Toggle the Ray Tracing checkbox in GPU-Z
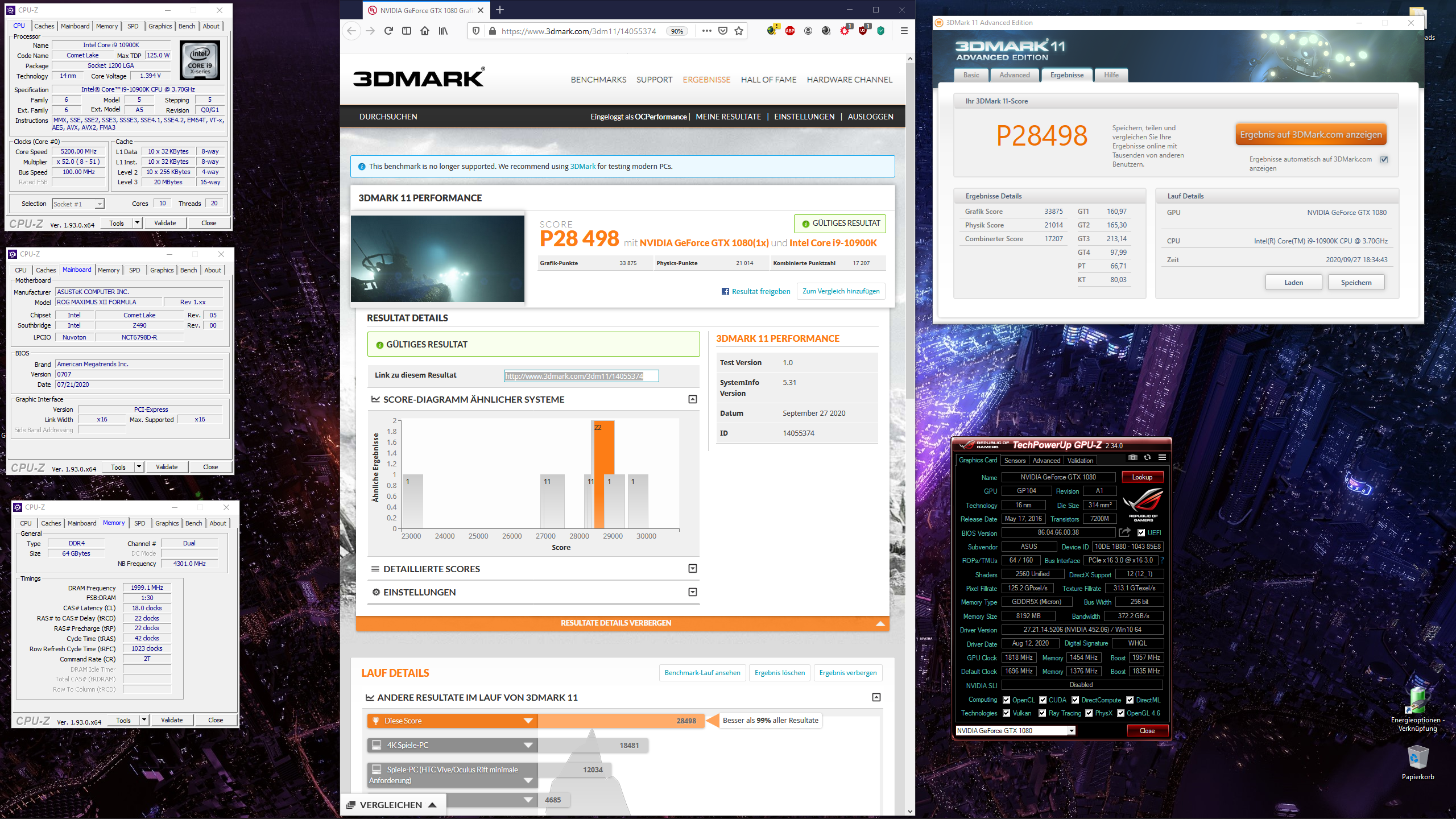The width and height of the screenshot is (1456, 819). click(1043, 713)
